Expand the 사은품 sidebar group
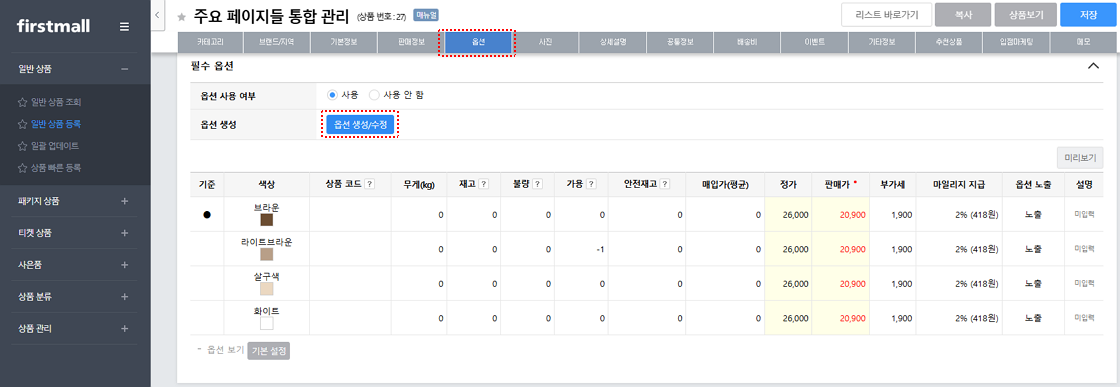This screenshot has height=387, width=1120. tap(125, 265)
